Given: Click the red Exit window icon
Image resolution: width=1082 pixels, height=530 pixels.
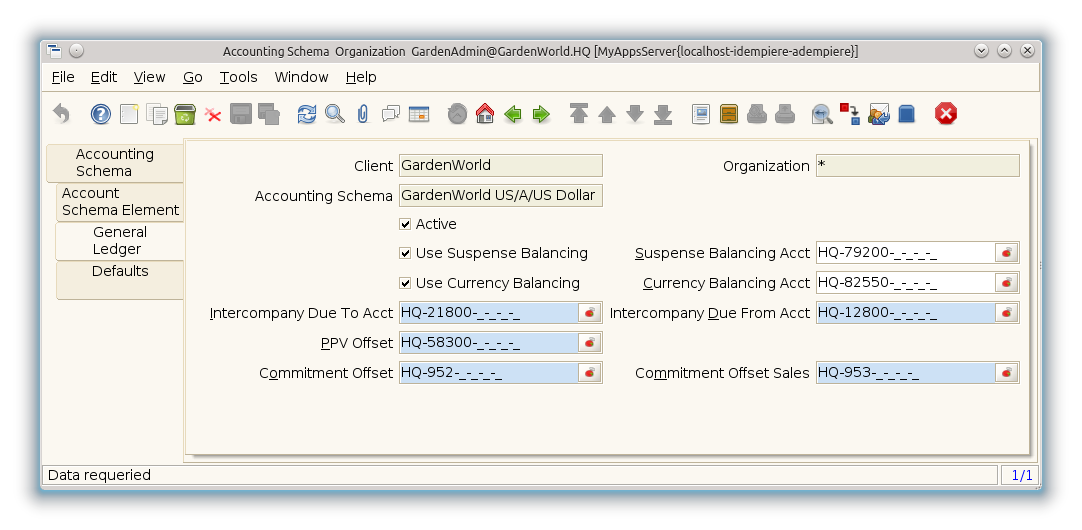Looking at the screenshot, I should point(945,114).
